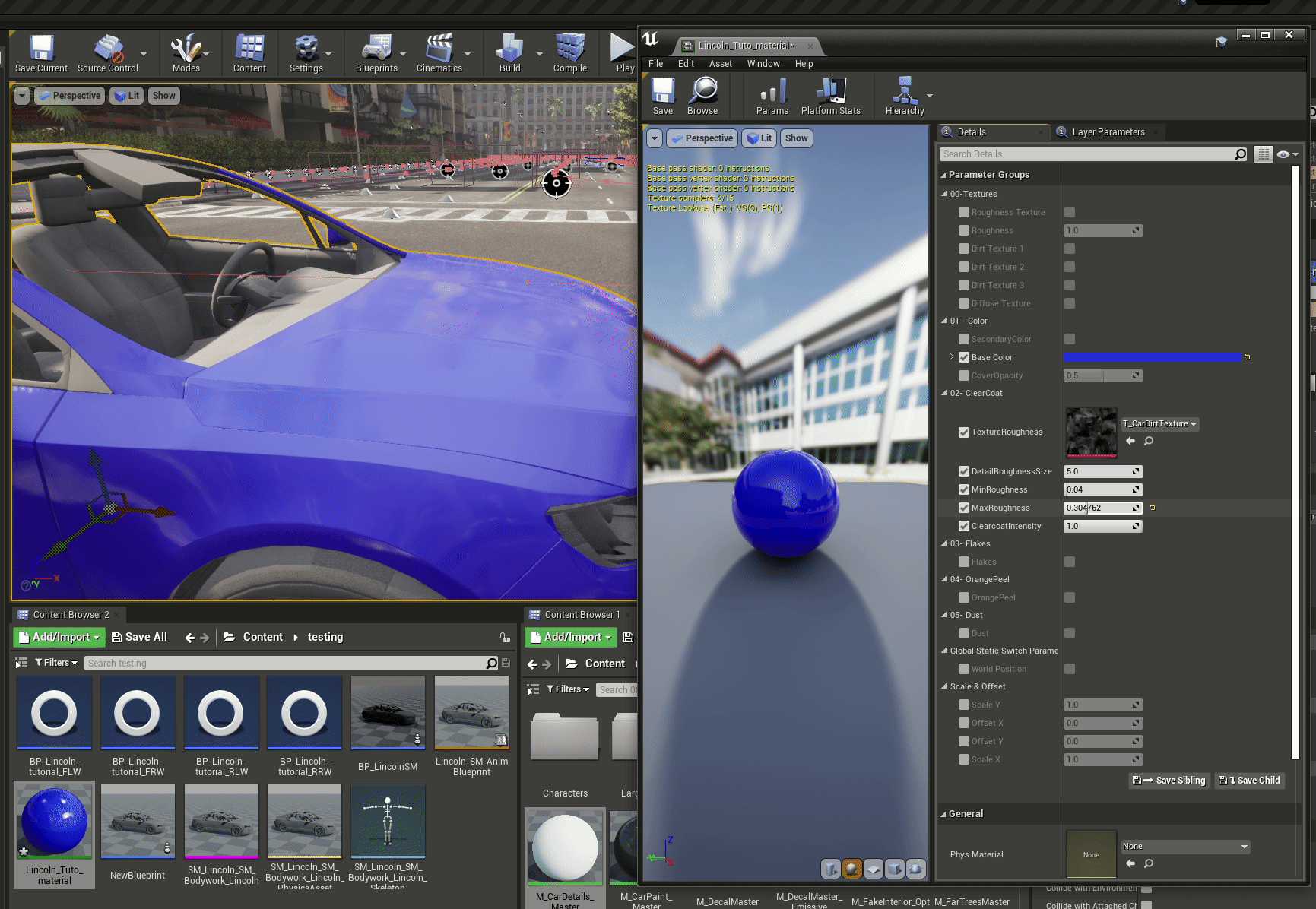Save the material in the material editor
Screen dimensions: 1316x909
point(663,97)
